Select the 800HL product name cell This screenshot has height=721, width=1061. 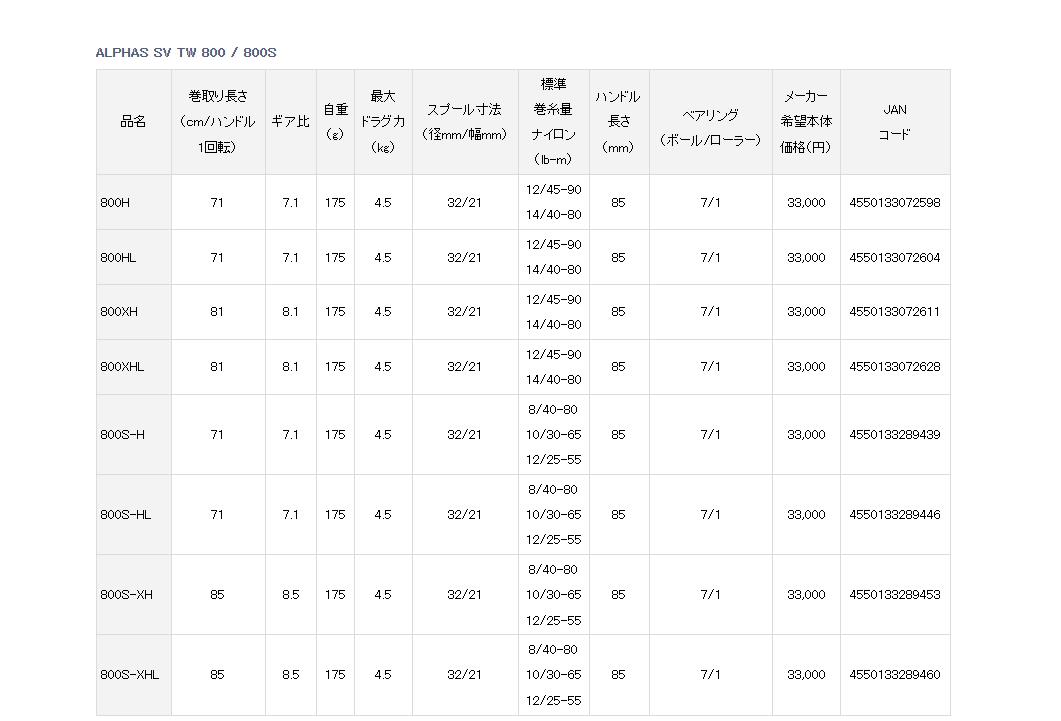[x=118, y=258]
